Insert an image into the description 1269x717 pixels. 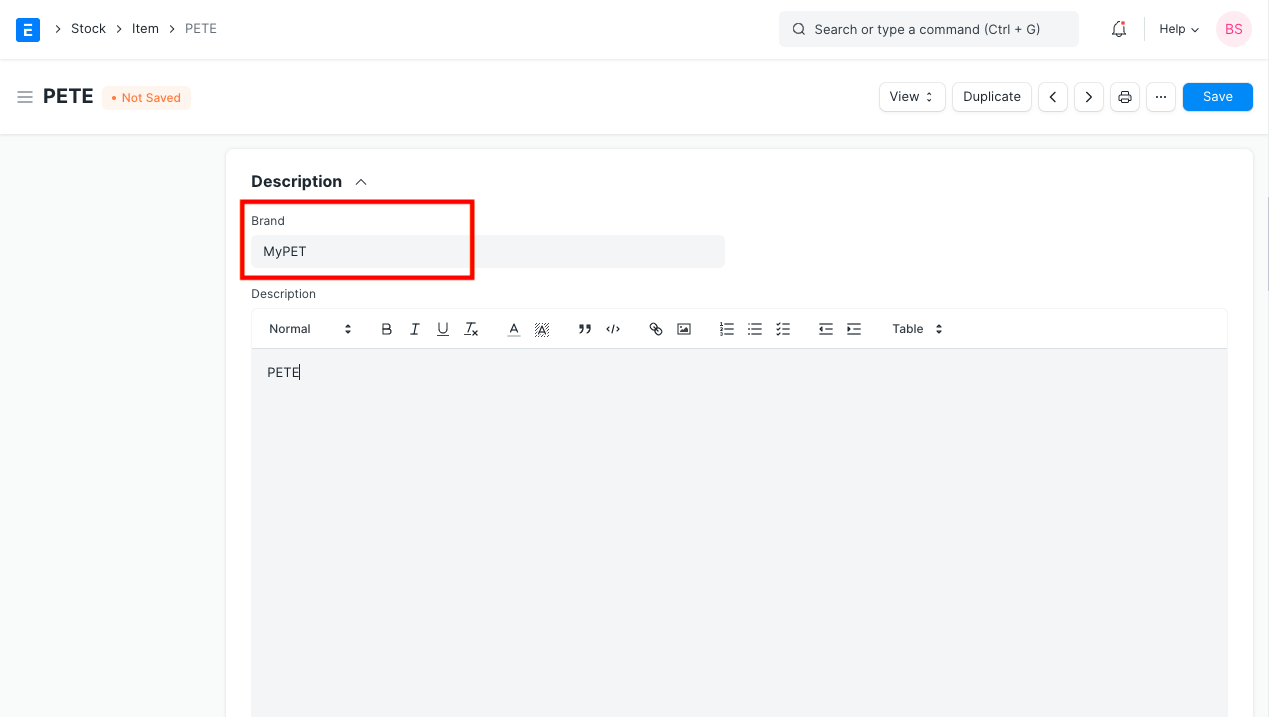(684, 329)
